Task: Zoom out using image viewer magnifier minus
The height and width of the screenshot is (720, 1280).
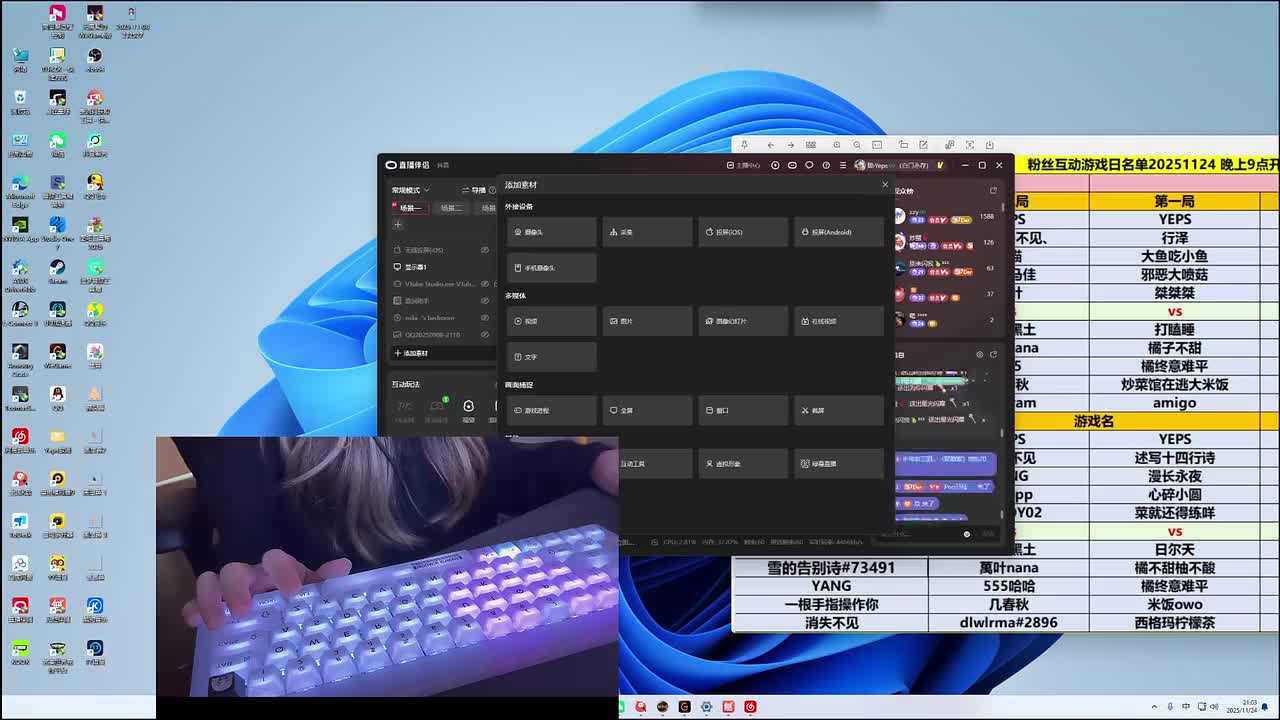Action: (857, 145)
